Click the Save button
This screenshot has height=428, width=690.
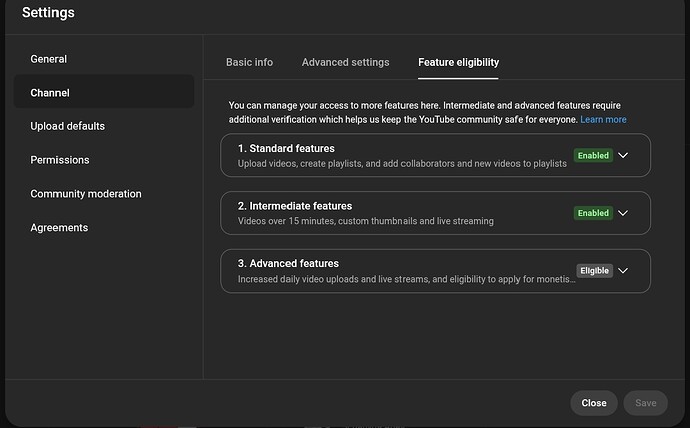coord(646,403)
